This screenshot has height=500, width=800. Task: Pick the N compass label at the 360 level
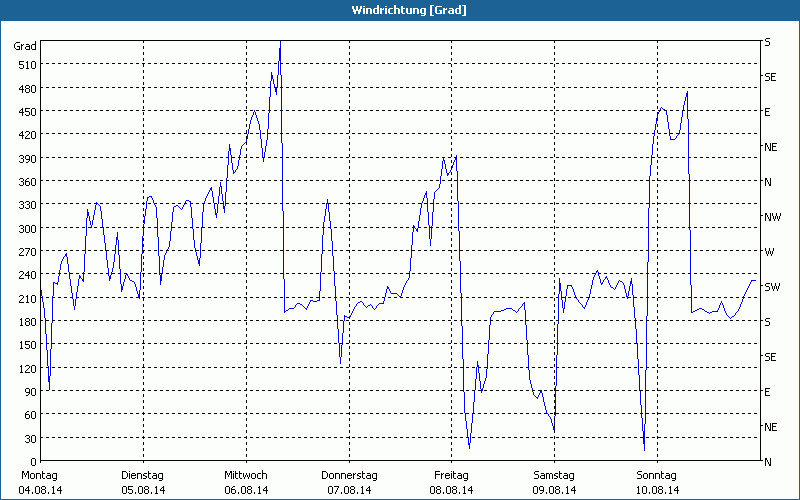(x=767, y=182)
